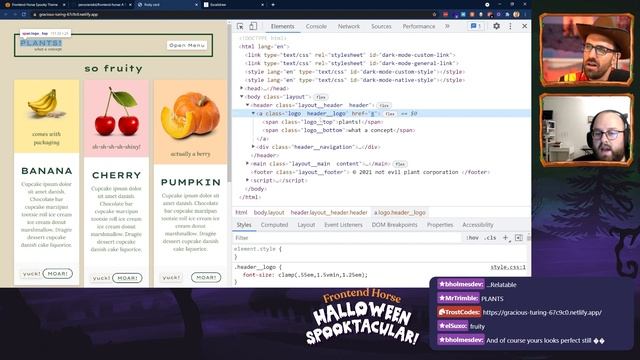The image size is (640, 360).
Task: Click MOAR! on the Banana card
Action: (58, 274)
